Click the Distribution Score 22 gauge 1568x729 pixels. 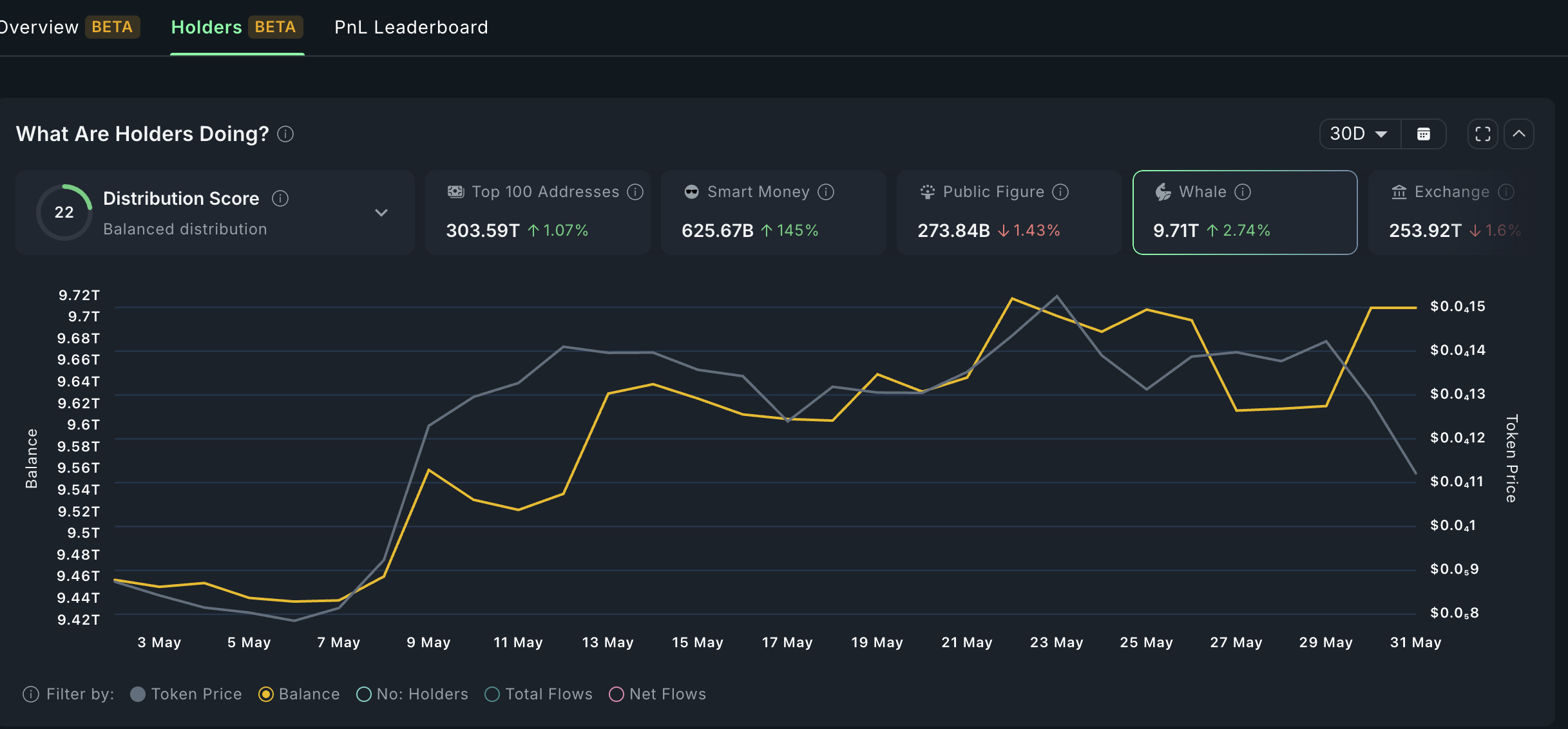(64, 213)
